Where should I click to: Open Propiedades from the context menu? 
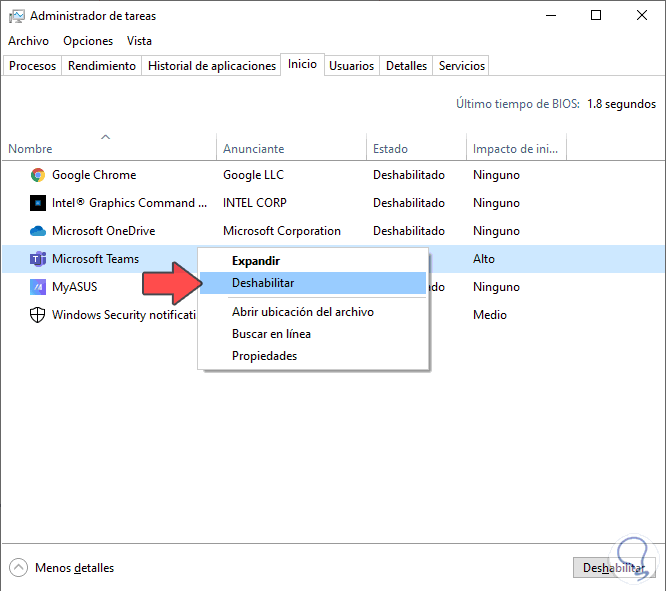[x=313, y=356]
